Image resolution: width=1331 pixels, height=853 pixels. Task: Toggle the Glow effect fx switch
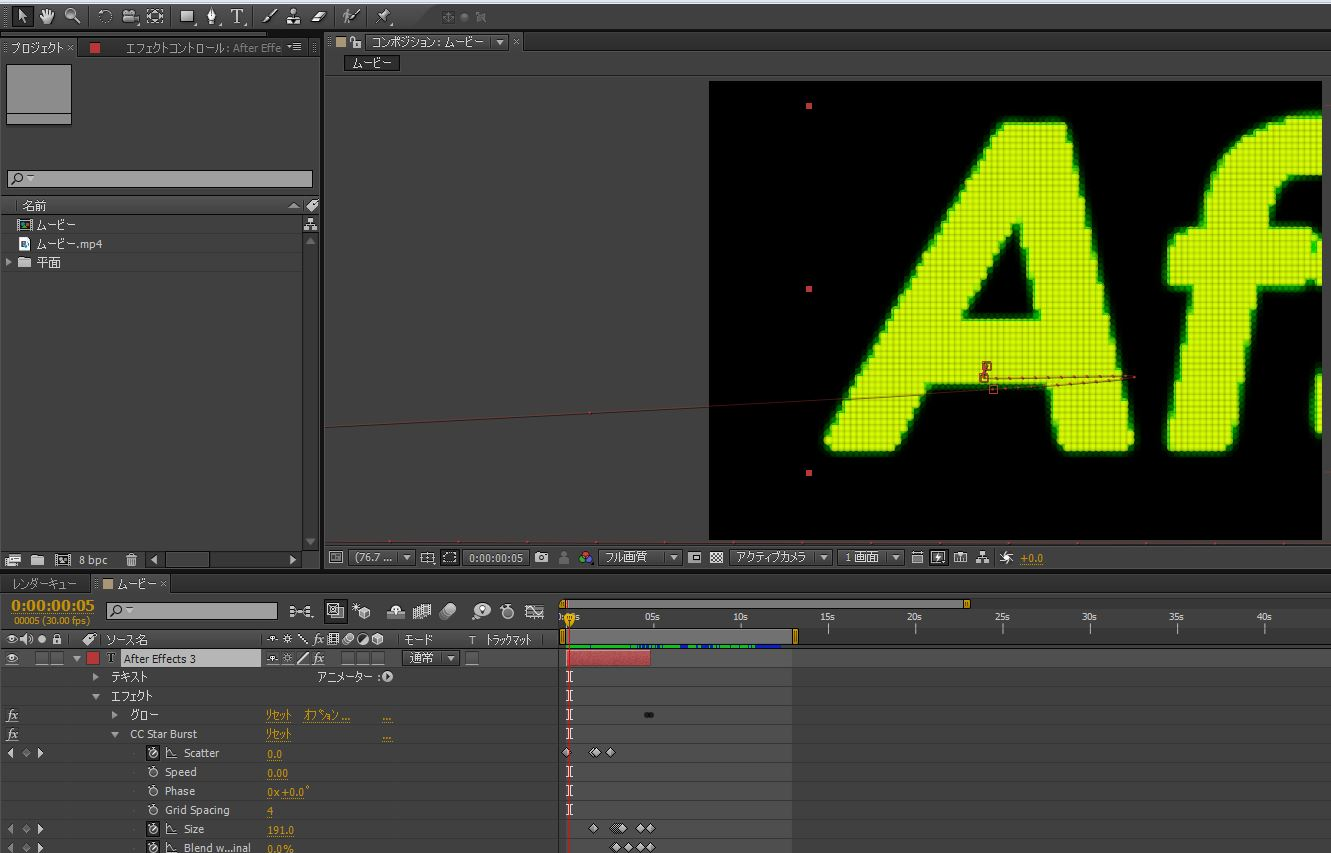tap(13, 715)
